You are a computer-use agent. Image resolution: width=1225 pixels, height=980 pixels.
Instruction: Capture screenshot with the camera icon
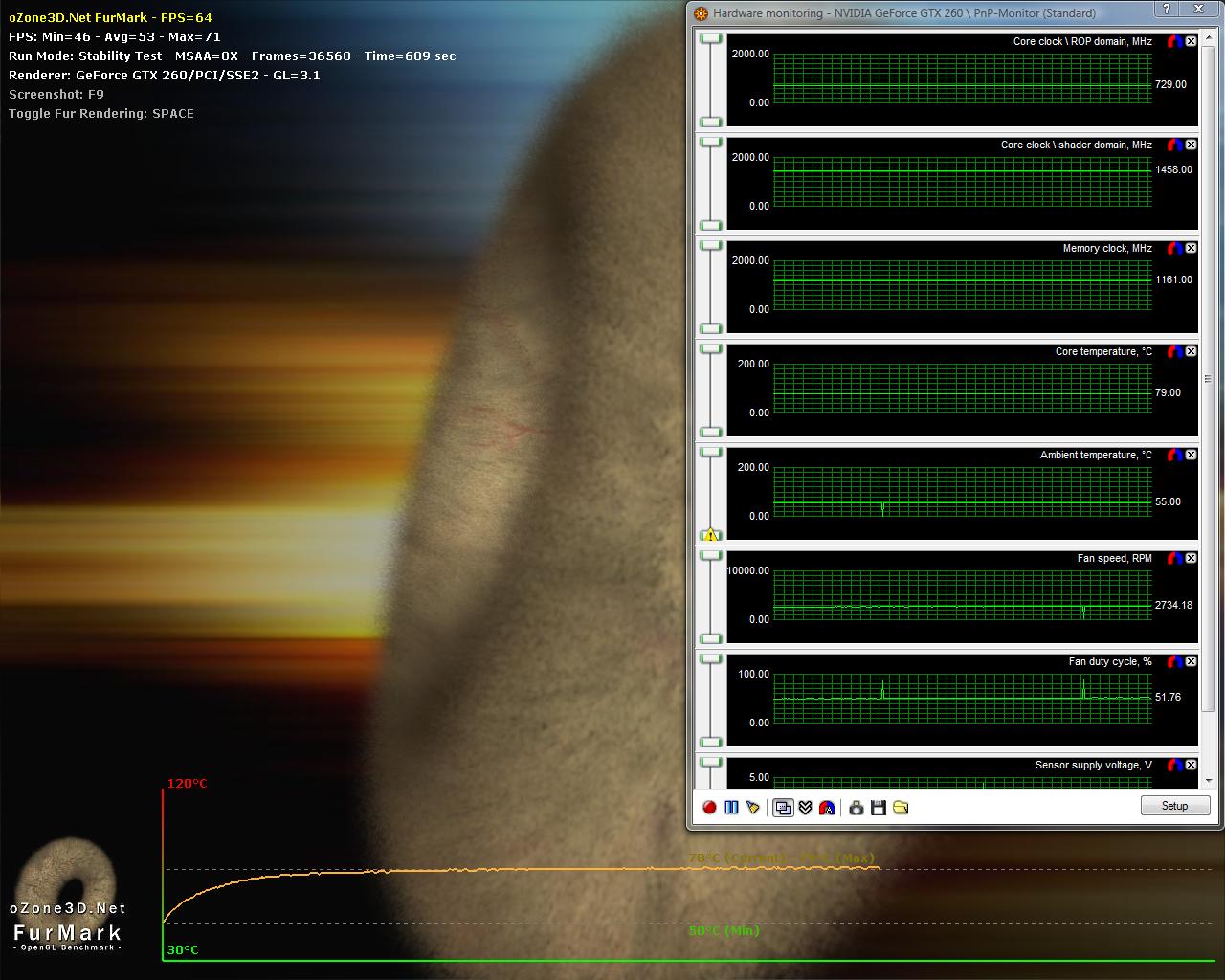[x=856, y=808]
